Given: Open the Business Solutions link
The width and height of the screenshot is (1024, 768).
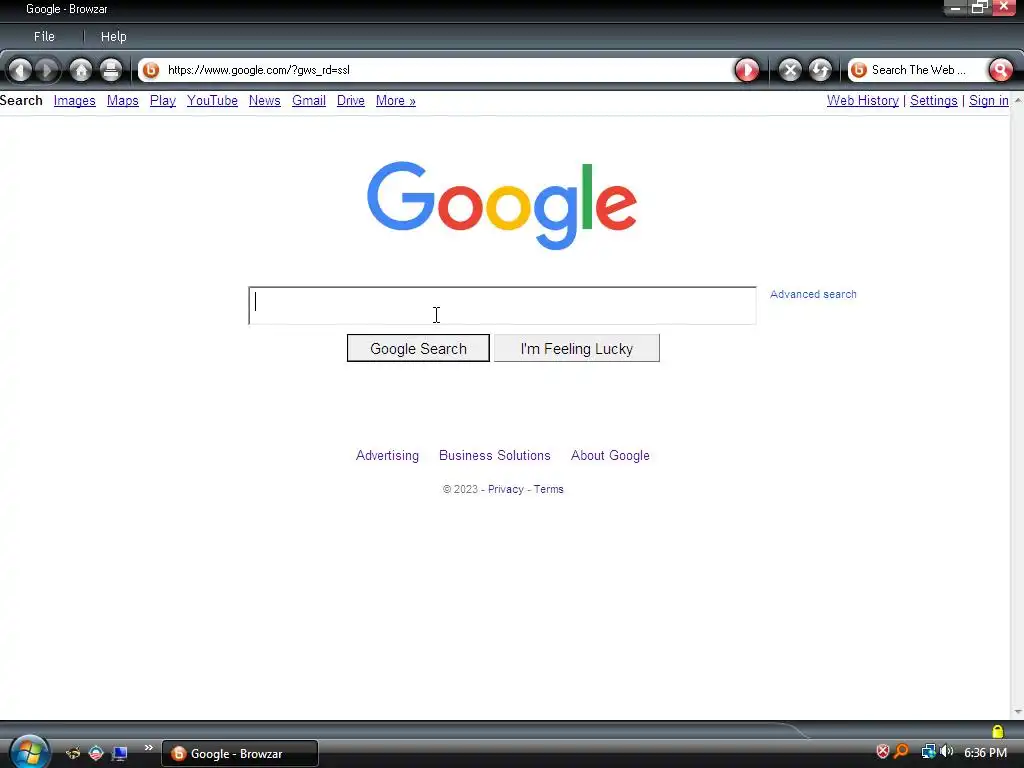Looking at the screenshot, I should [494, 456].
